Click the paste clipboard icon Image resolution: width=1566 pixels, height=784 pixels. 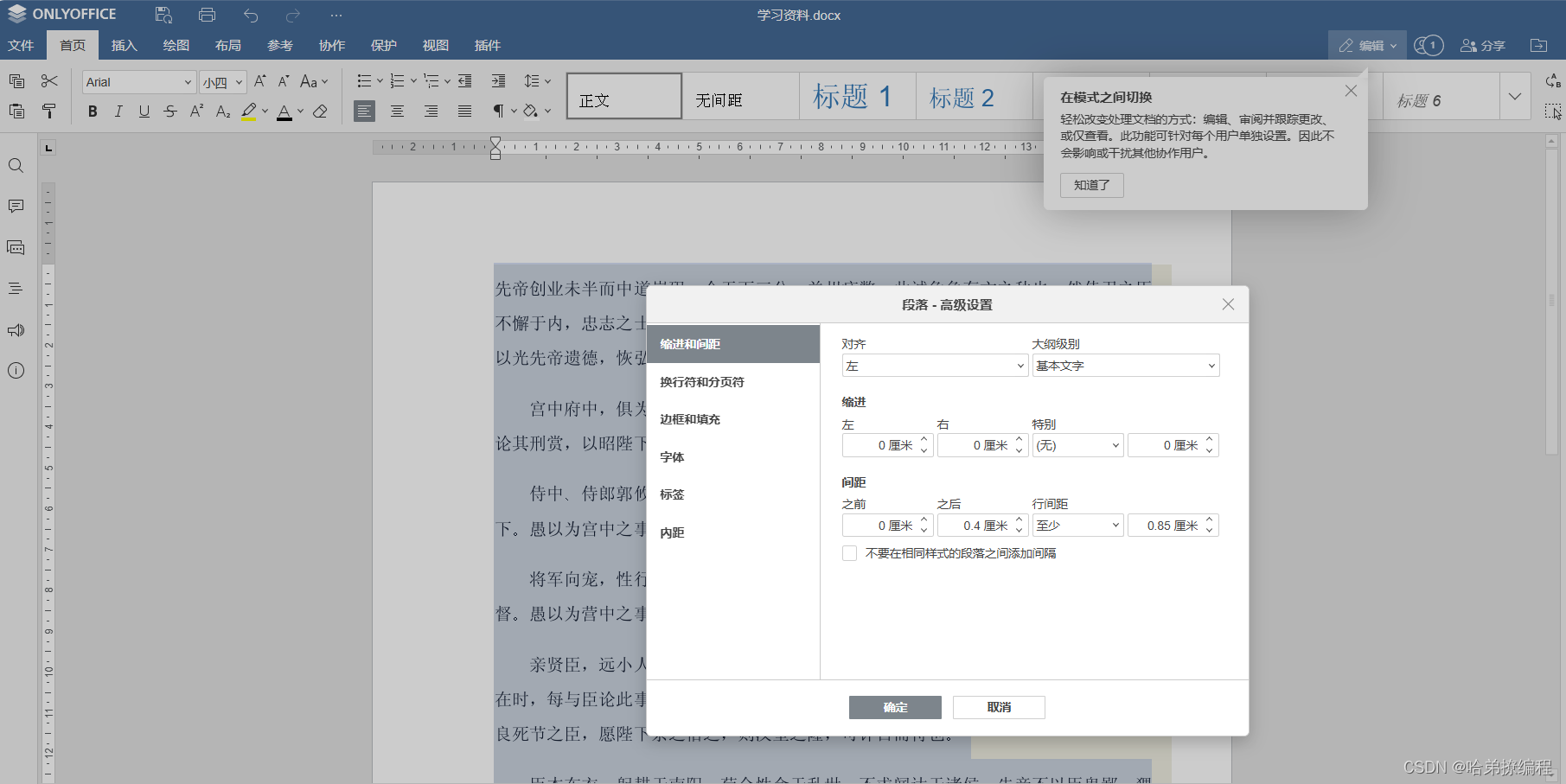pyautogui.click(x=16, y=111)
